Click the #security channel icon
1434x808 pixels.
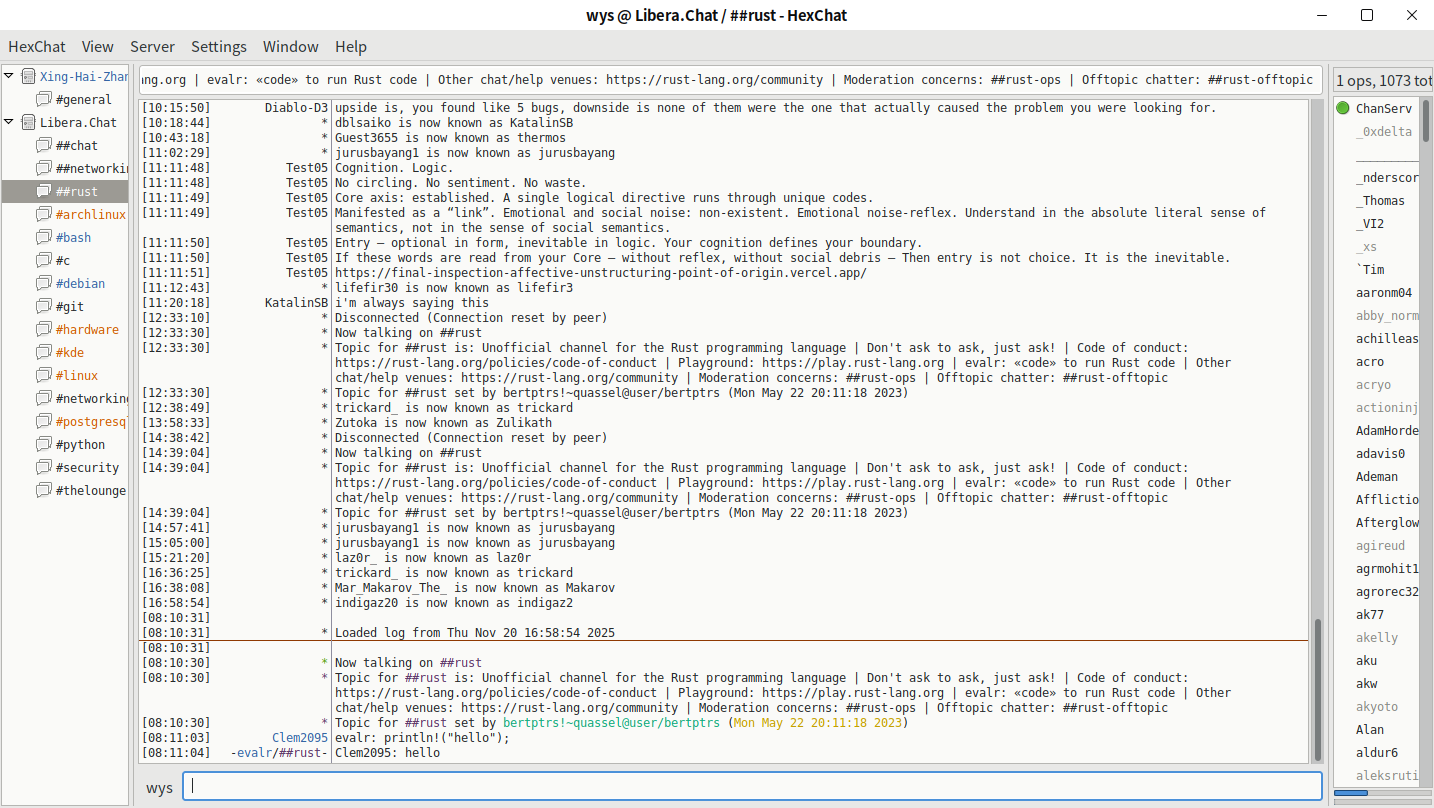(44, 467)
